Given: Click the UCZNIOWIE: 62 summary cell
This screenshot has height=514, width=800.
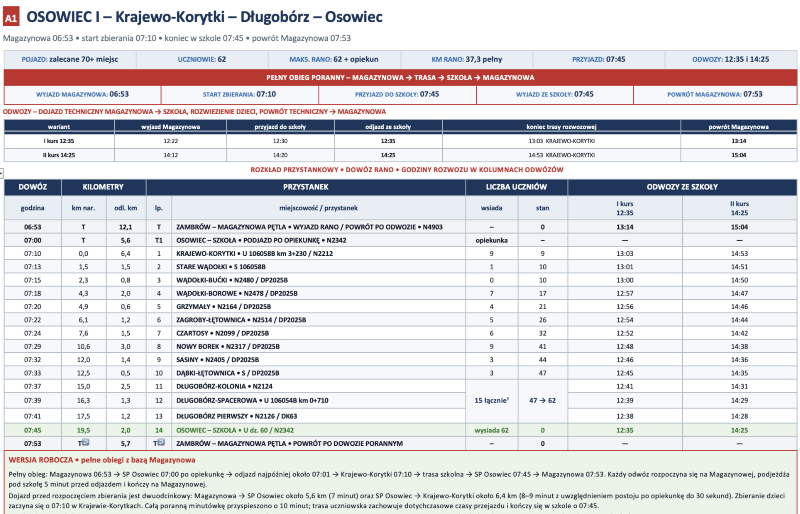Looking at the screenshot, I should pos(202,59).
